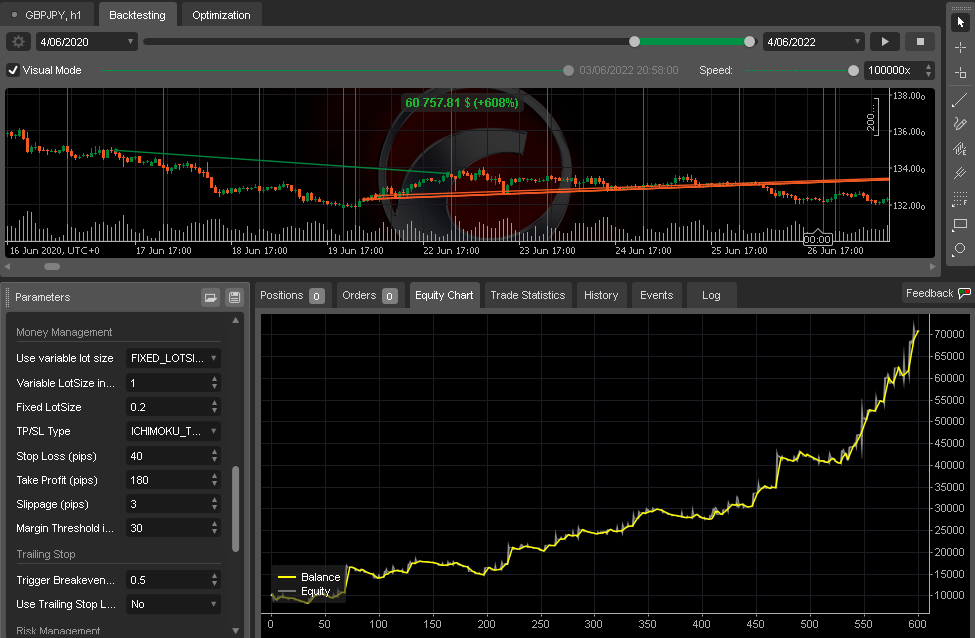Select the ellipse shape tool

click(x=960, y=249)
